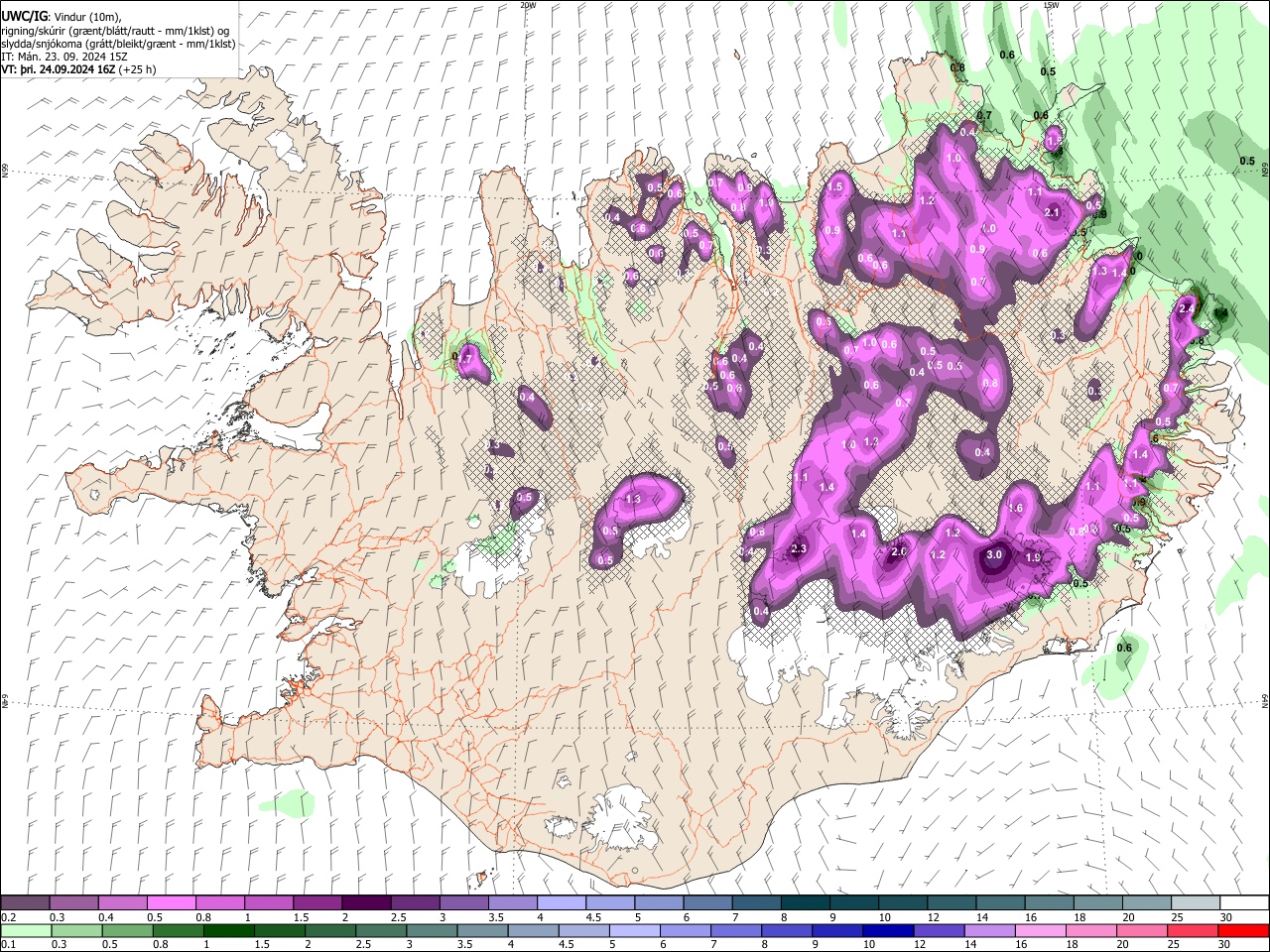Click the '2.1' snowfall value on the map
The image size is (1270, 952).
[x=1053, y=212]
